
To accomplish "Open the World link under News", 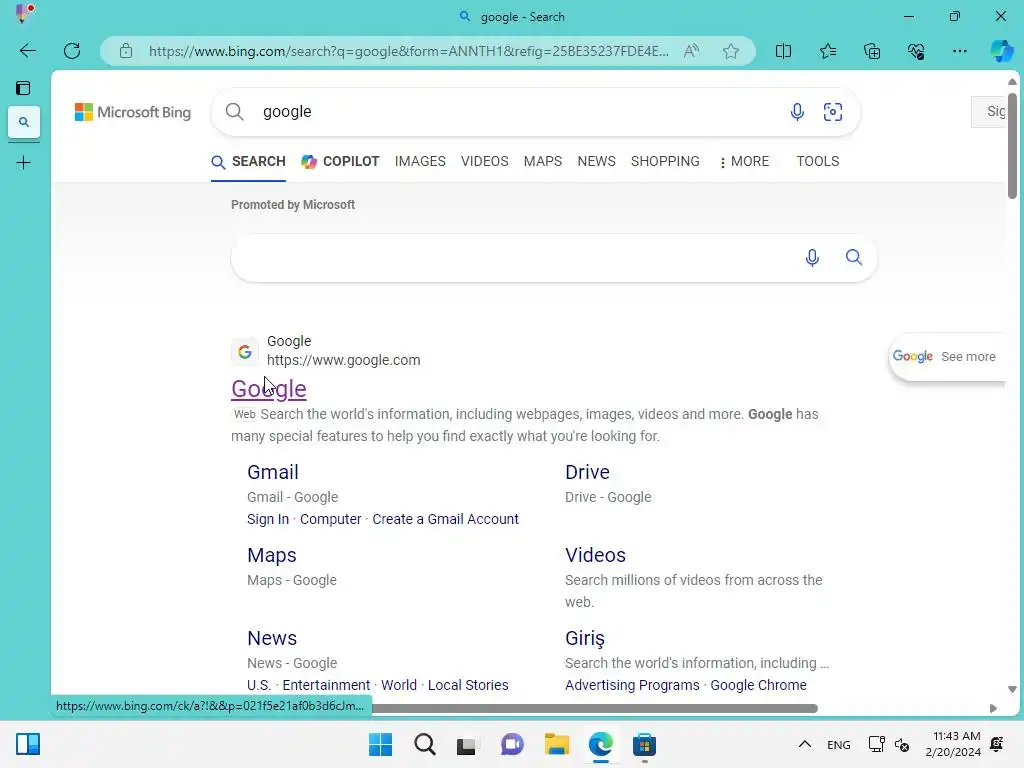I will 398,685.
